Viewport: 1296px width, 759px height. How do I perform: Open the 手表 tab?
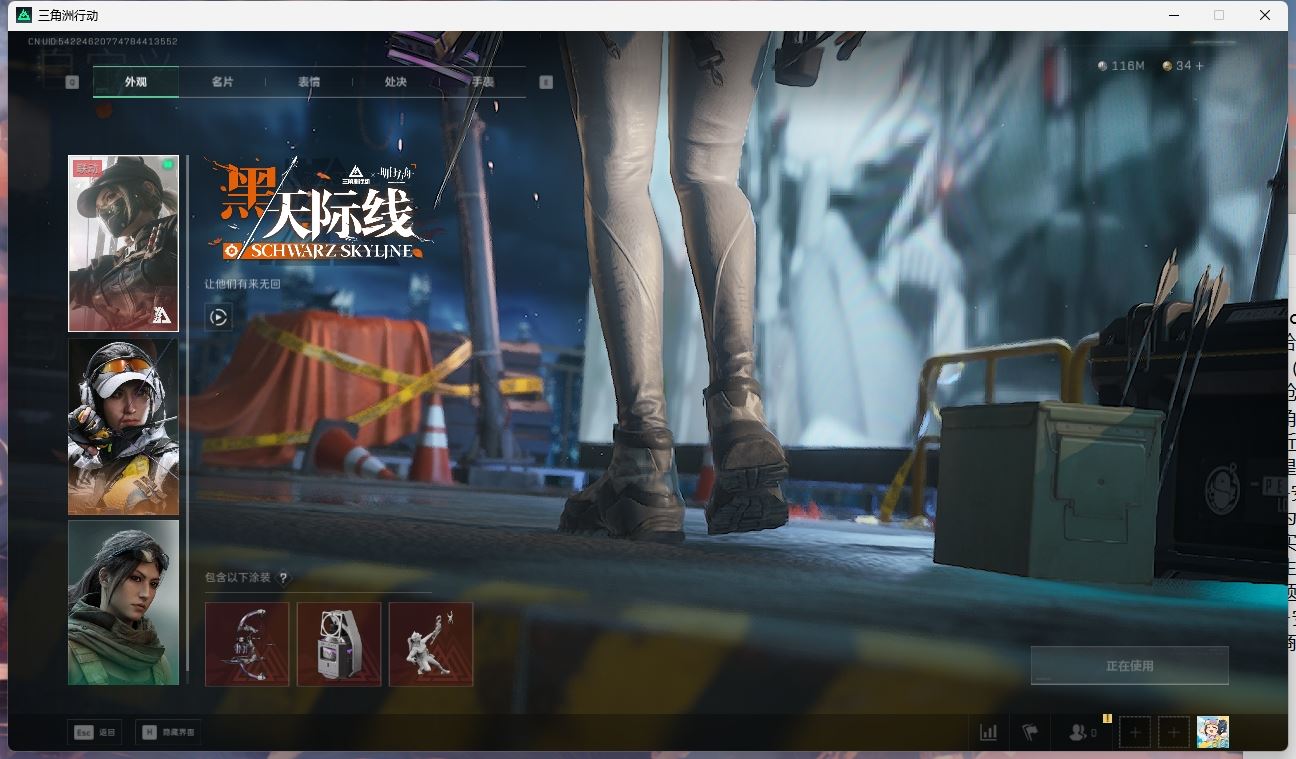[x=481, y=82]
